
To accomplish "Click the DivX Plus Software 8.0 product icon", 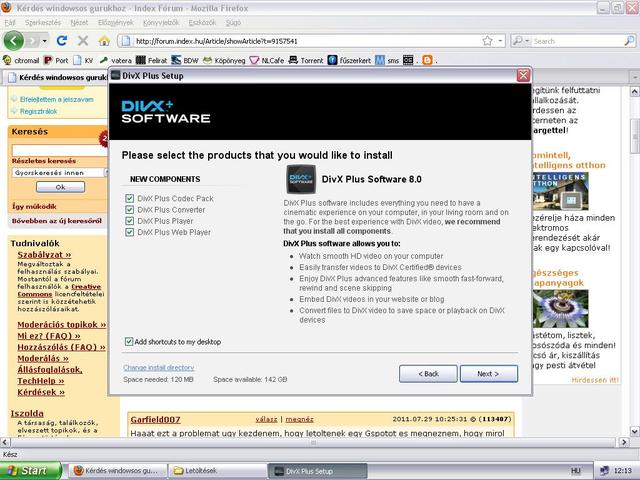I will click(x=301, y=179).
